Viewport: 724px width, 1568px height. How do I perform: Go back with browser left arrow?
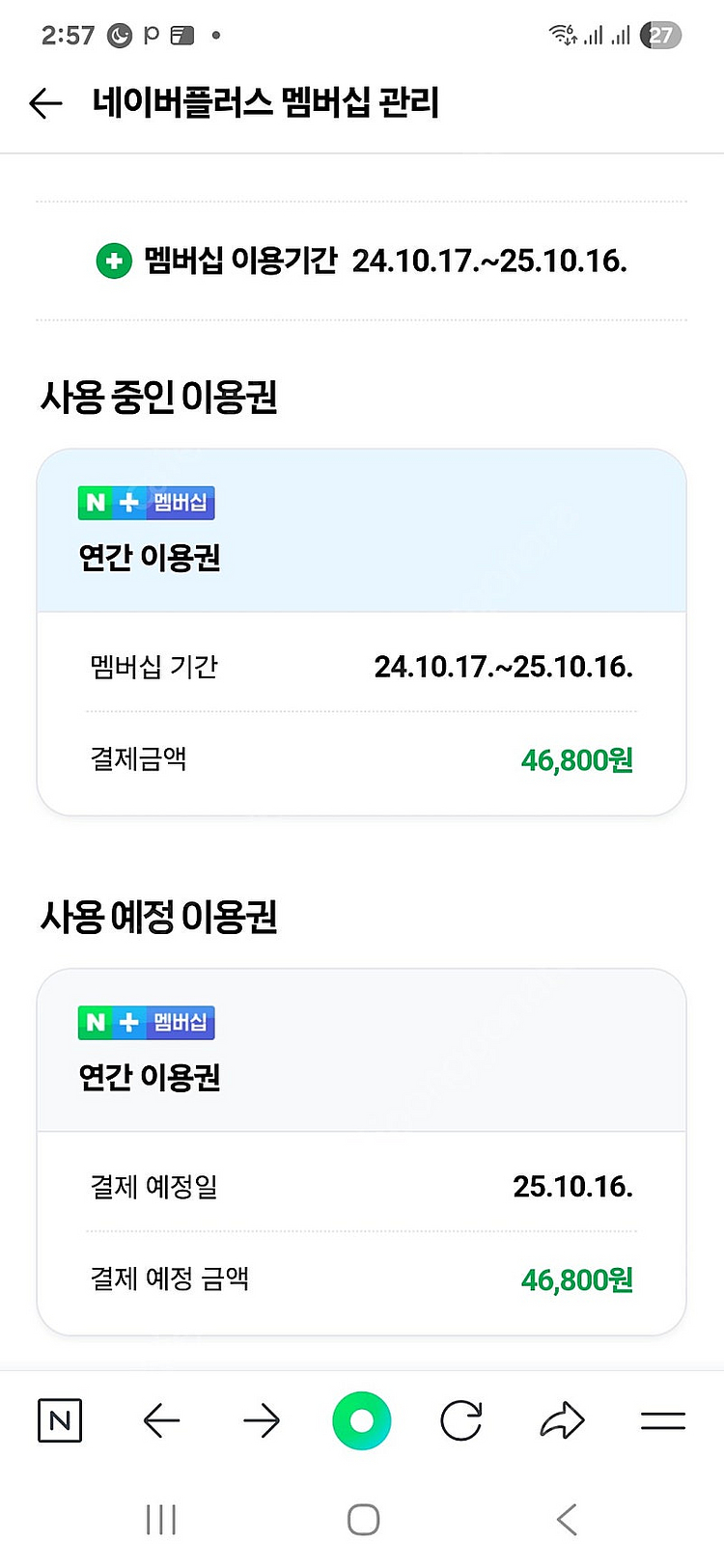pos(161,1420)
